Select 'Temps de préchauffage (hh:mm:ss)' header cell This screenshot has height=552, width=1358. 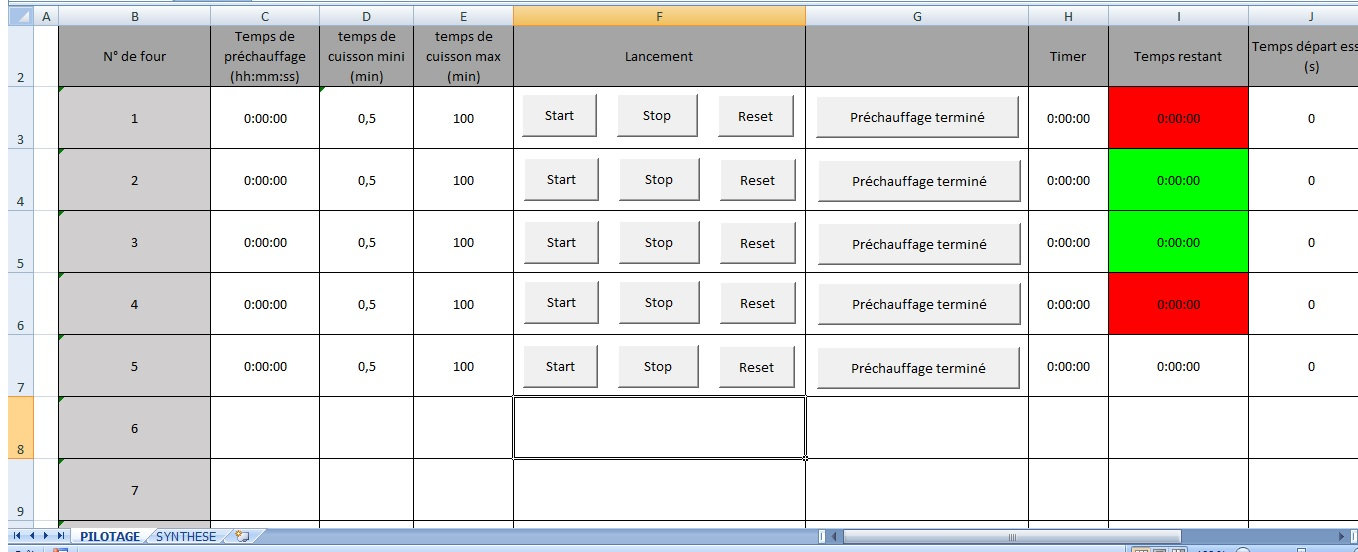tap(265, 57)
